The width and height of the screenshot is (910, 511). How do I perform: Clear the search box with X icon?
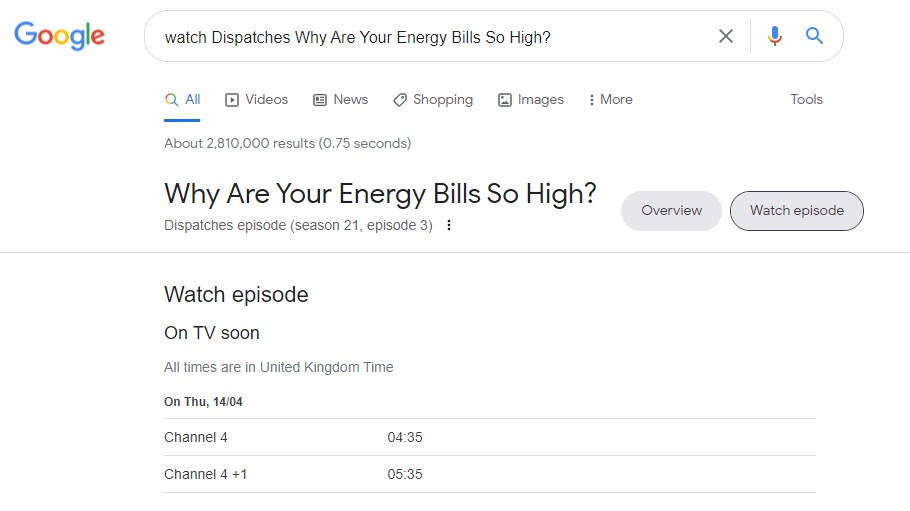(x=726, y=36)
